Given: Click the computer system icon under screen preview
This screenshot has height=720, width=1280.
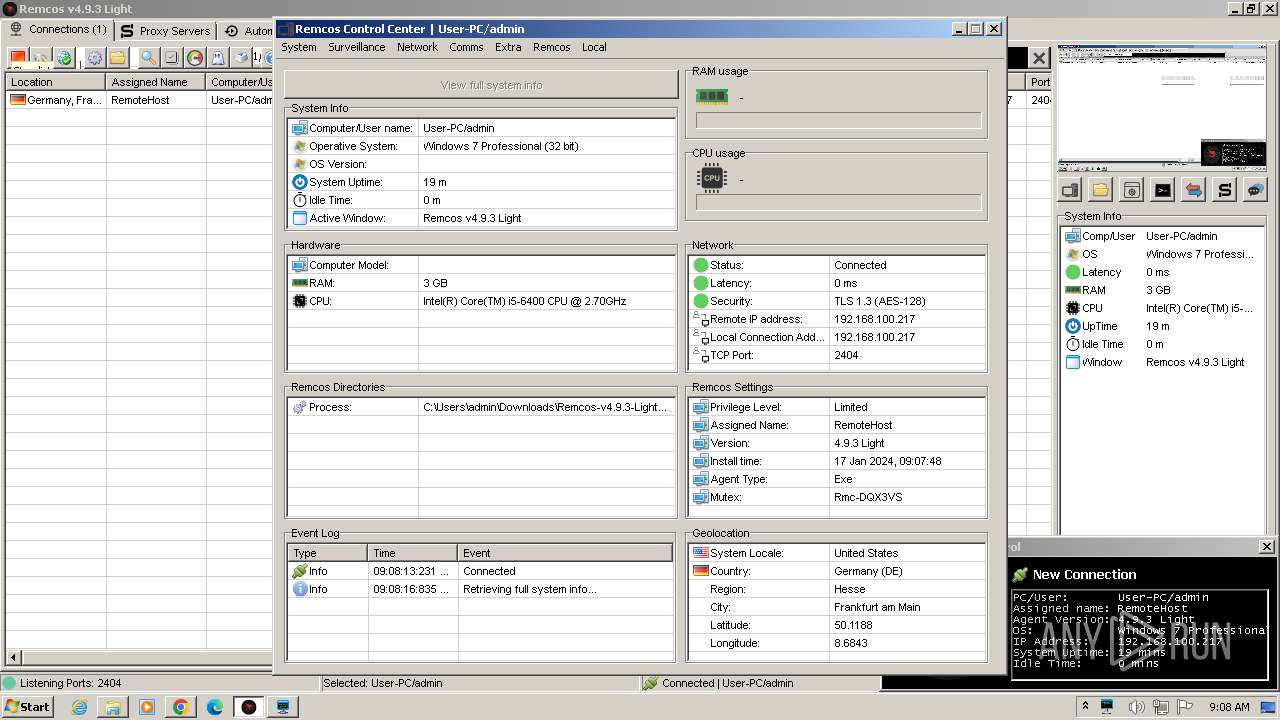Looking at the screenshot, I should pos(1070,189).
